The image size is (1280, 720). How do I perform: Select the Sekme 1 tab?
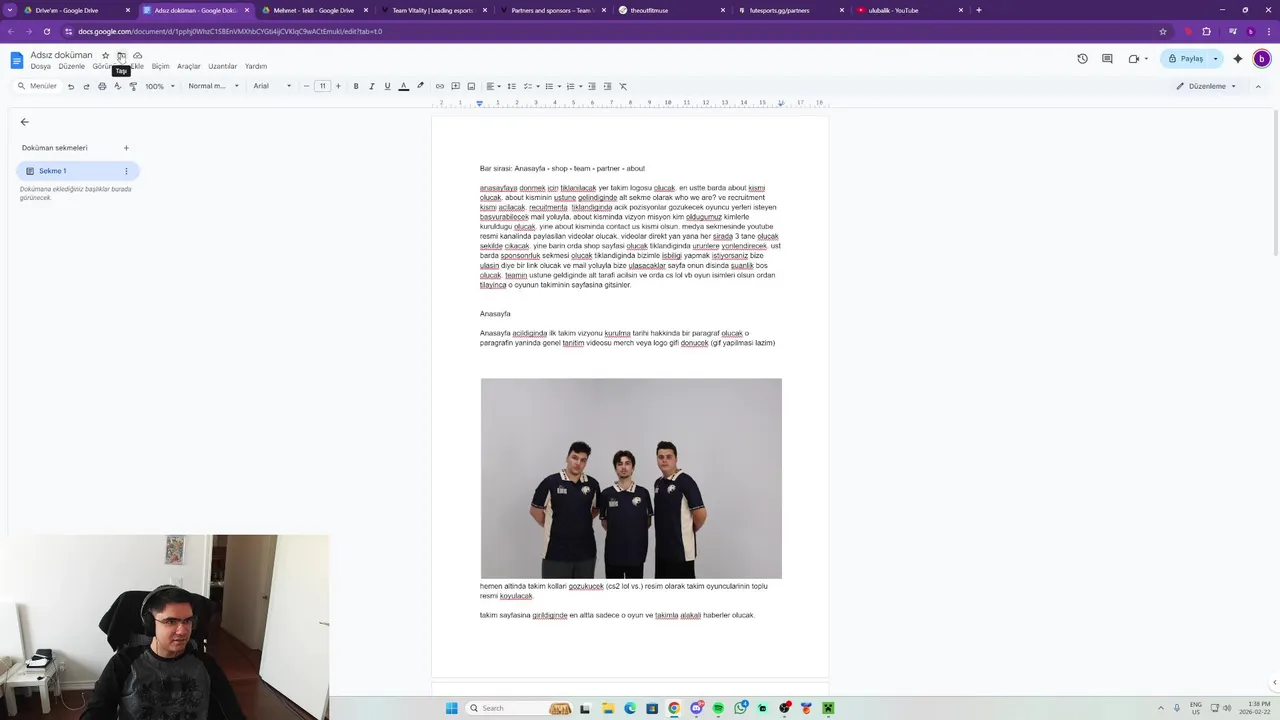[78, 171]
